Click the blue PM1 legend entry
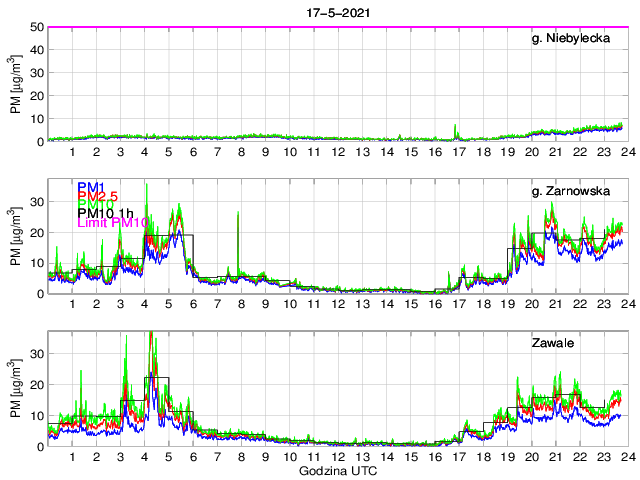This screenshot has width=640, height=480. click(x=93, y=187)
